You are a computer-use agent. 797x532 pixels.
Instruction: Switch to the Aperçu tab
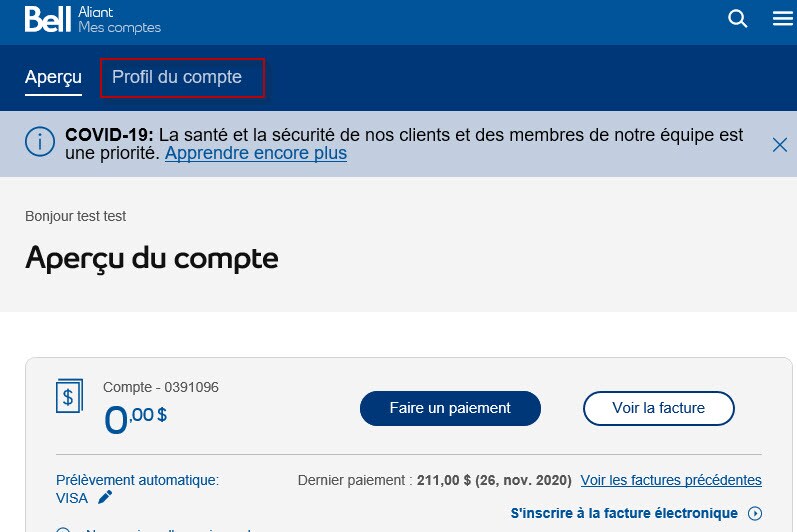coord(53,77)
